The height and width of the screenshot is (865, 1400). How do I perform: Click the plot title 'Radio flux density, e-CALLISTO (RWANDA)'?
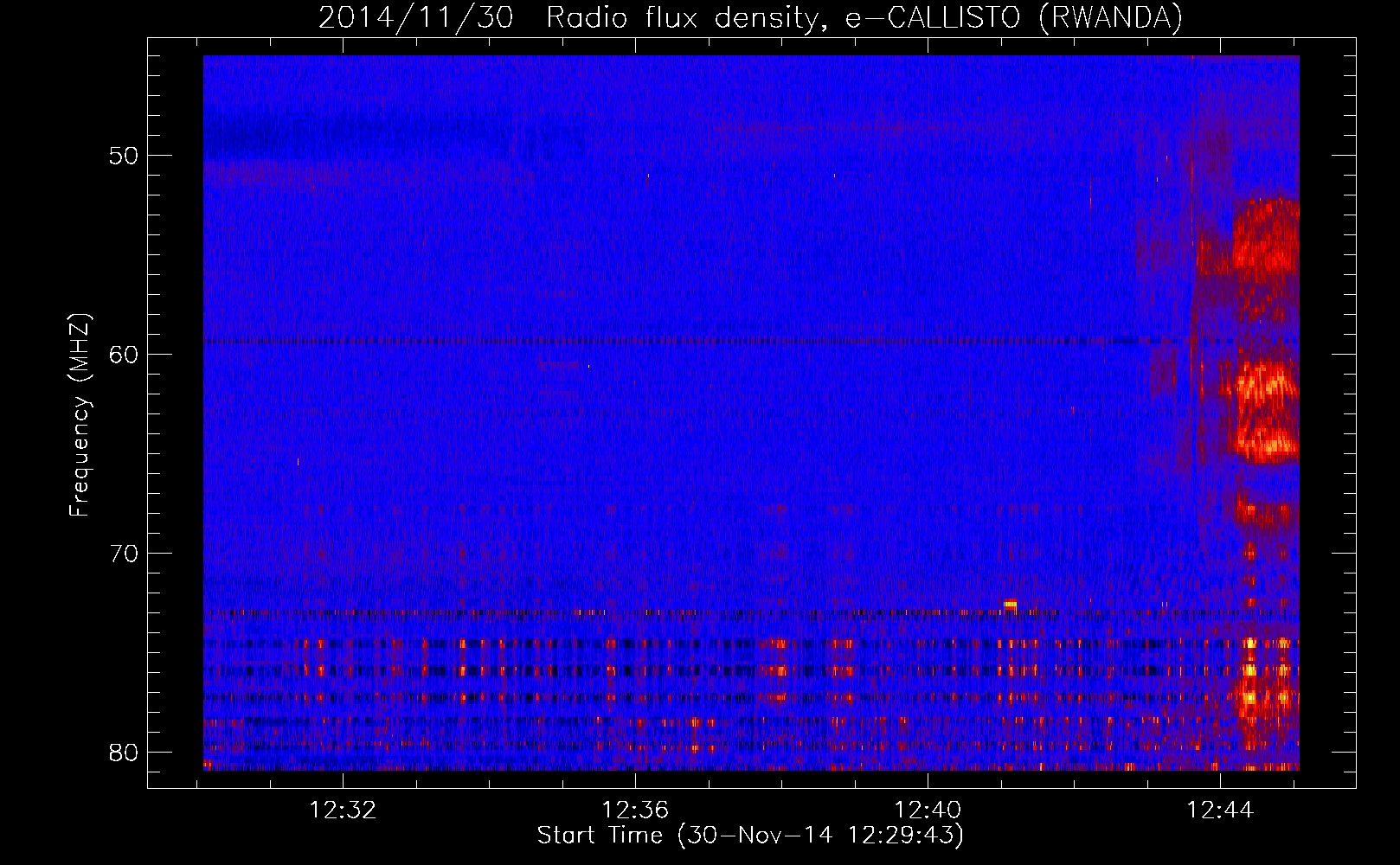click(x=864, y=18)
